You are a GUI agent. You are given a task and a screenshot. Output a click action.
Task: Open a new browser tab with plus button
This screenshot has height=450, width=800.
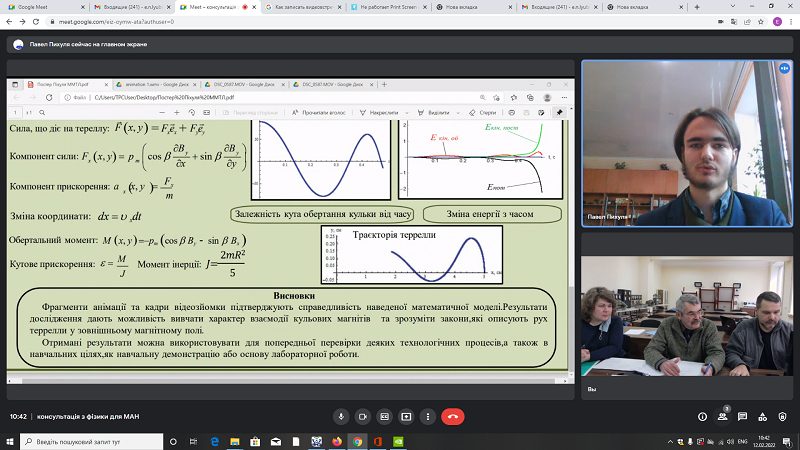click(697, 7)
